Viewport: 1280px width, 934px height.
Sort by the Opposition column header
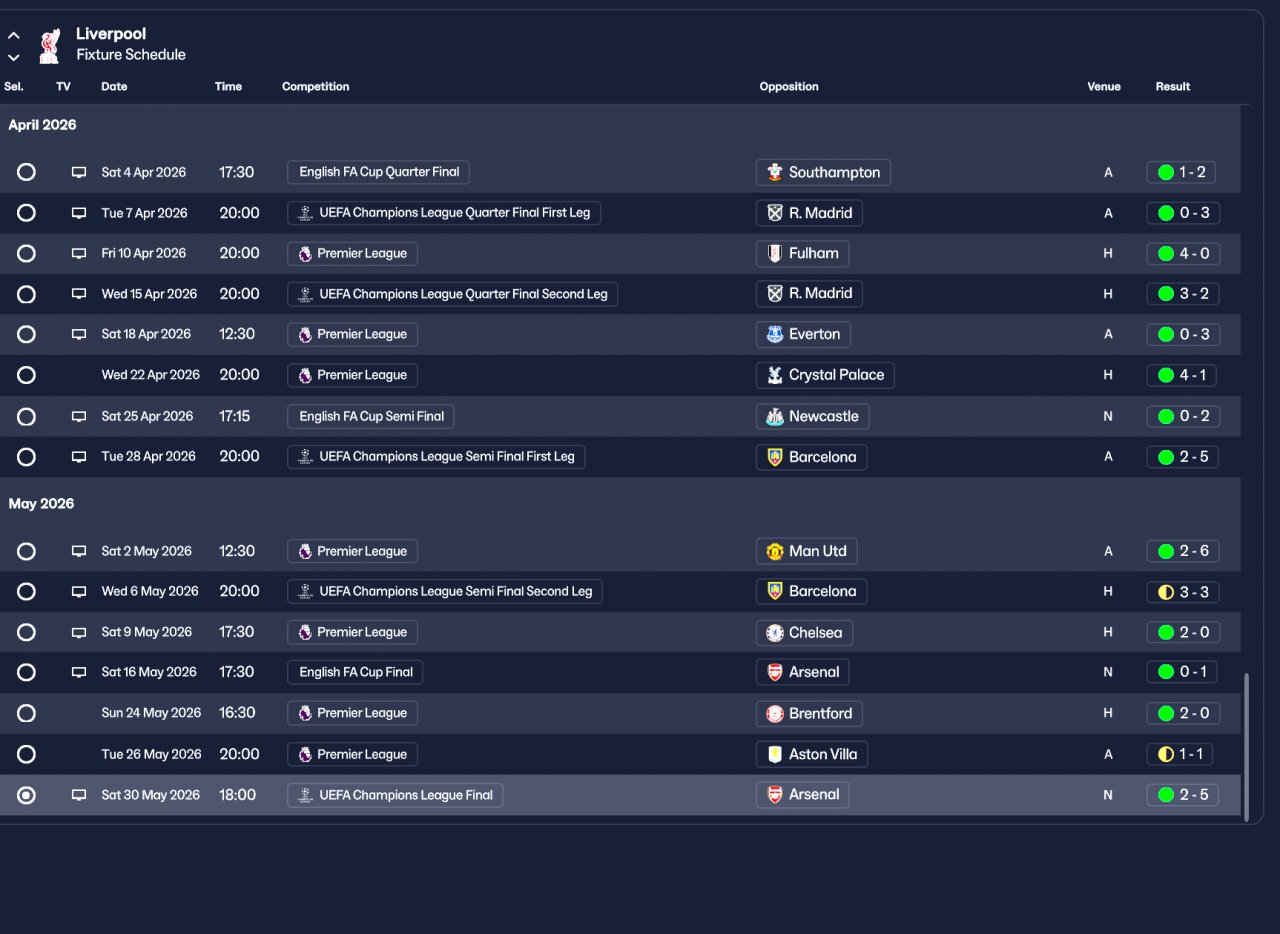coord(789,87)
